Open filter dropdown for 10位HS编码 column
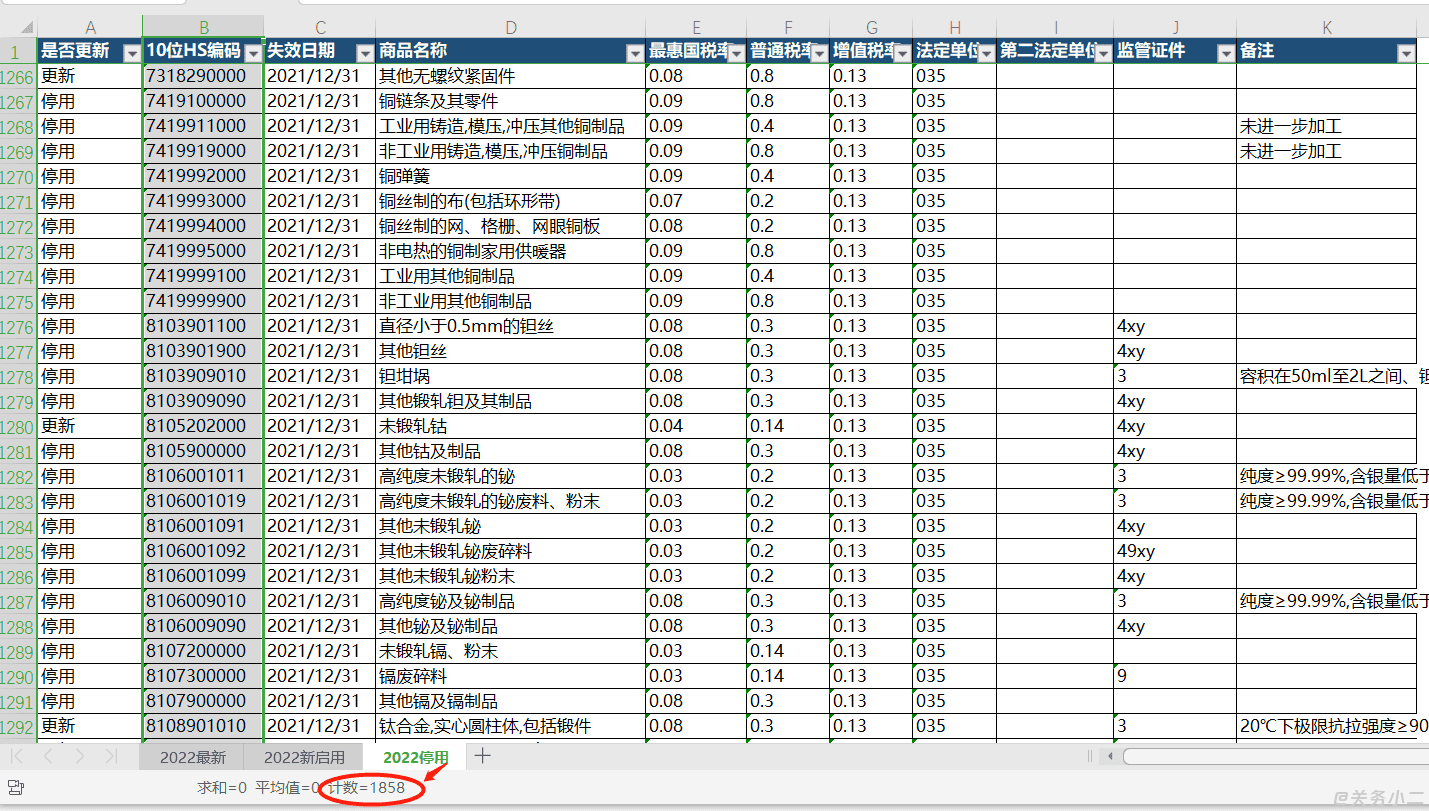Screen dimensions: 1429x811 (x=253, y=53)
